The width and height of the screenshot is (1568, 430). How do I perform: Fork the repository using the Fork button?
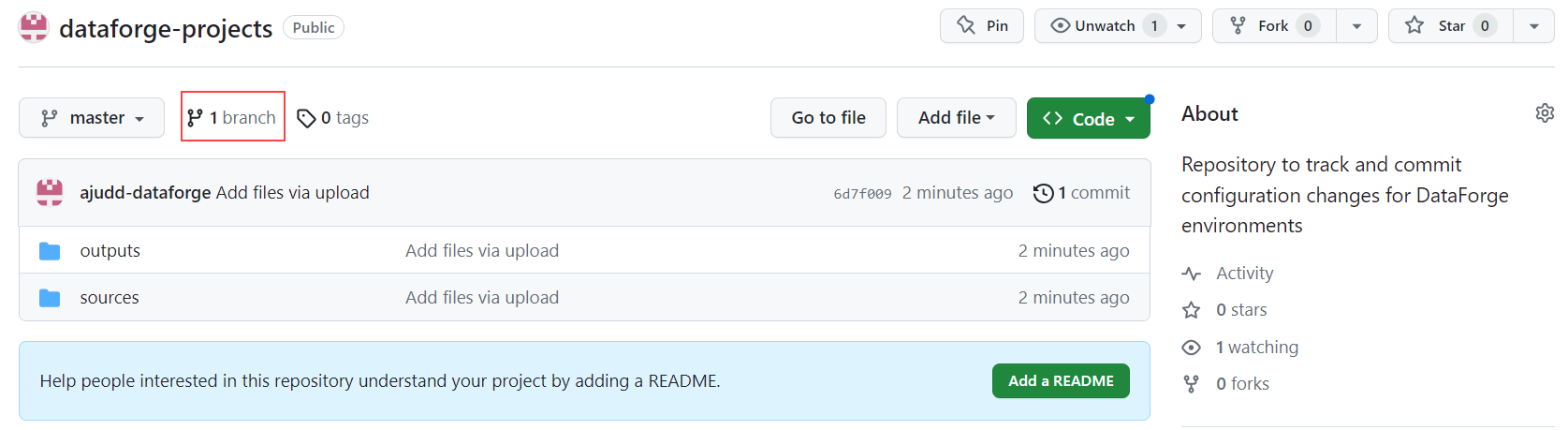click(x=1274, y=26)
